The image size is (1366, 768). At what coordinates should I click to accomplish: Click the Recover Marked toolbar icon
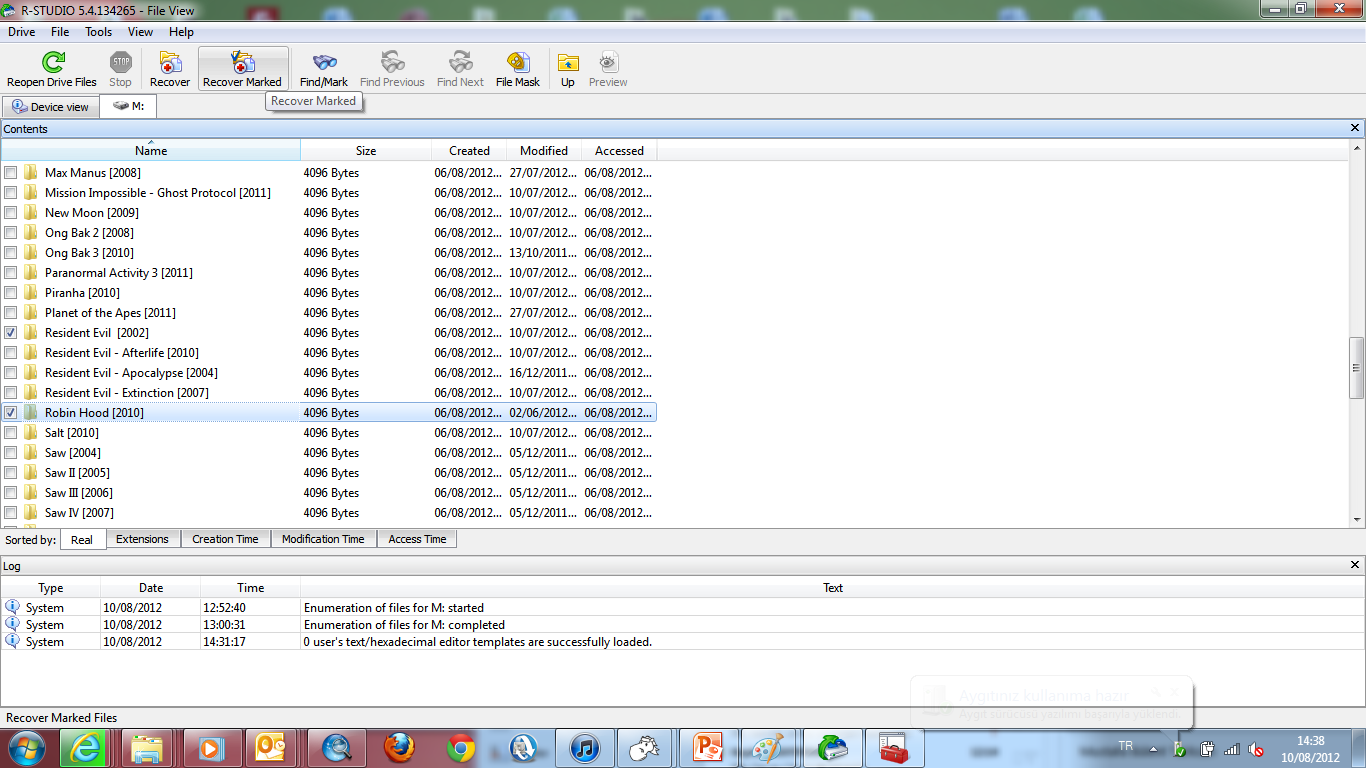pos(243,63)
